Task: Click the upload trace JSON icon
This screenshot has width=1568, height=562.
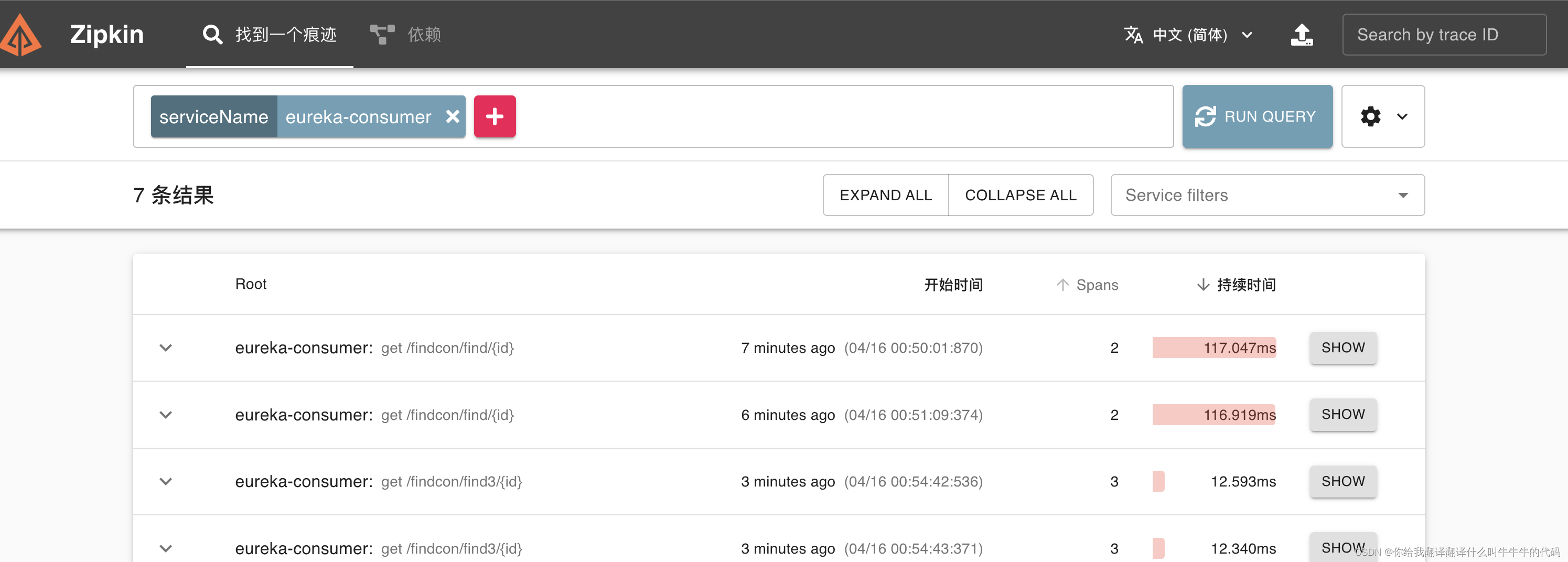Action: pos(1302,35)
